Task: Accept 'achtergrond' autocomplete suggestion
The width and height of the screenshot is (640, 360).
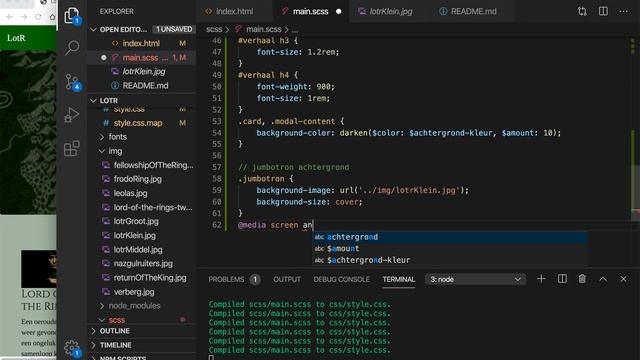Action: (449, 237)
